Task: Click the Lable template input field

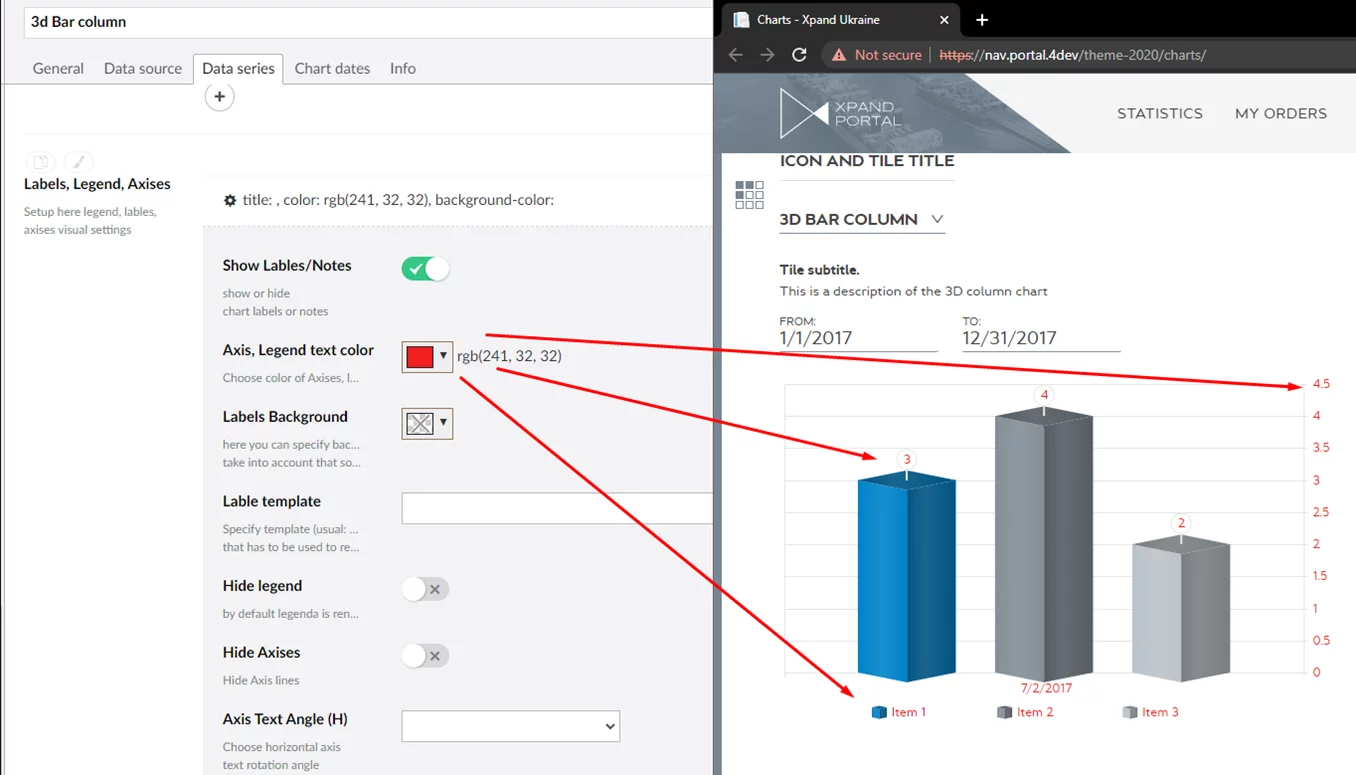Action: tap(556, 508)
